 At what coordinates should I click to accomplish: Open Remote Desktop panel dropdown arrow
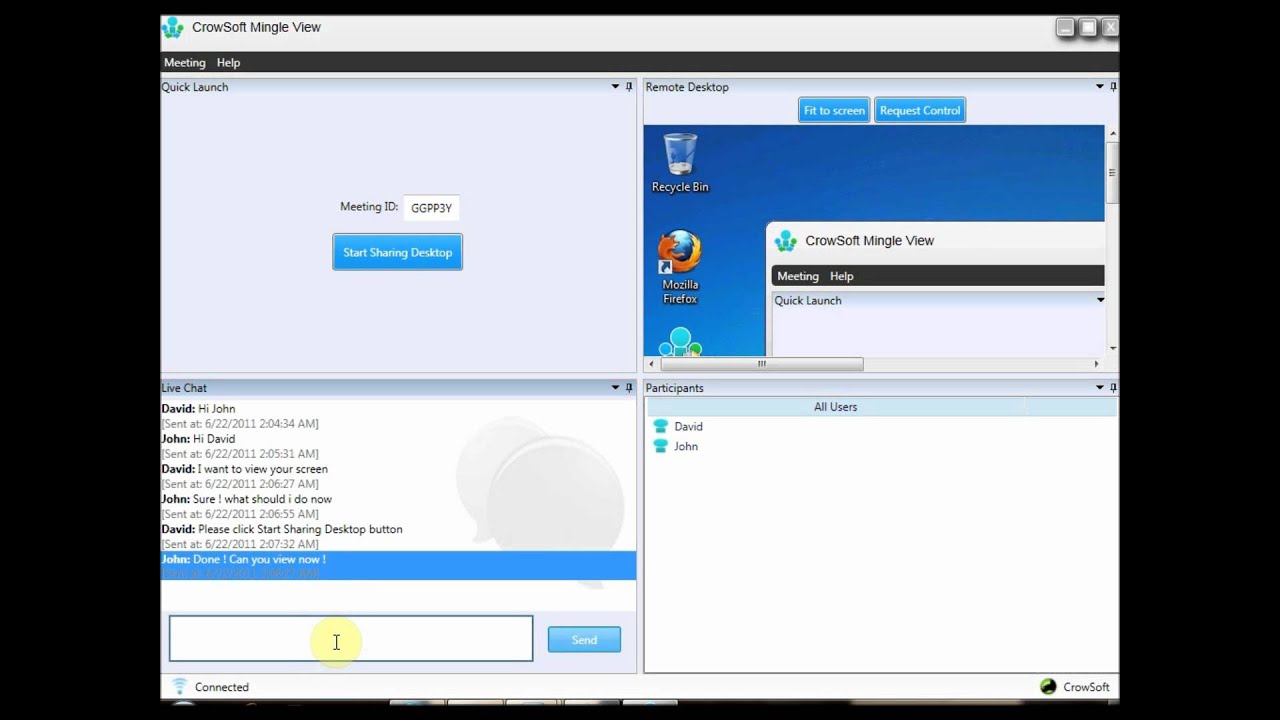(1100, 87)
